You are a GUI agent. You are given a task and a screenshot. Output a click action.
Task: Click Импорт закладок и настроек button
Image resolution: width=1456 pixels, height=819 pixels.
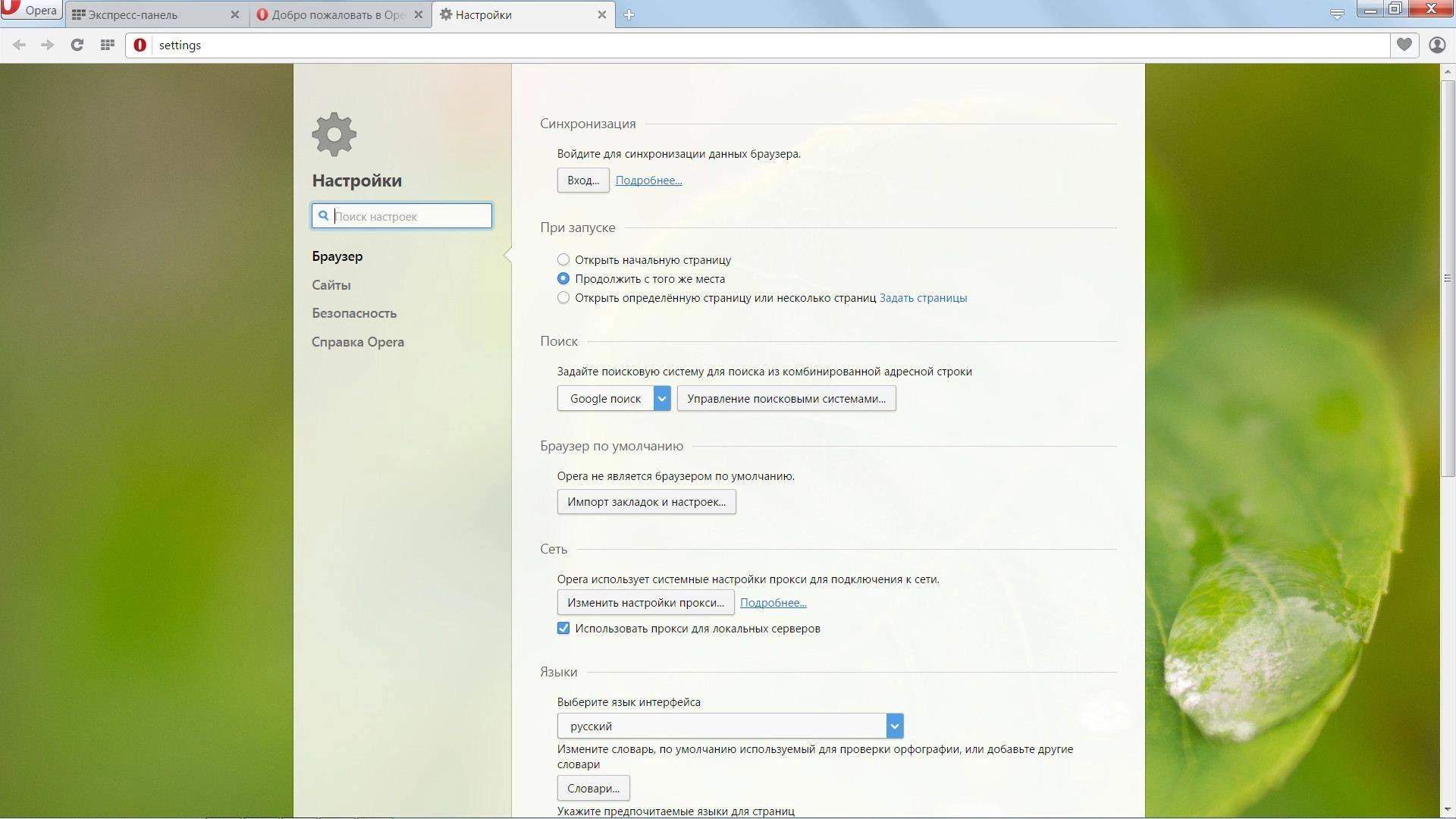646,502
